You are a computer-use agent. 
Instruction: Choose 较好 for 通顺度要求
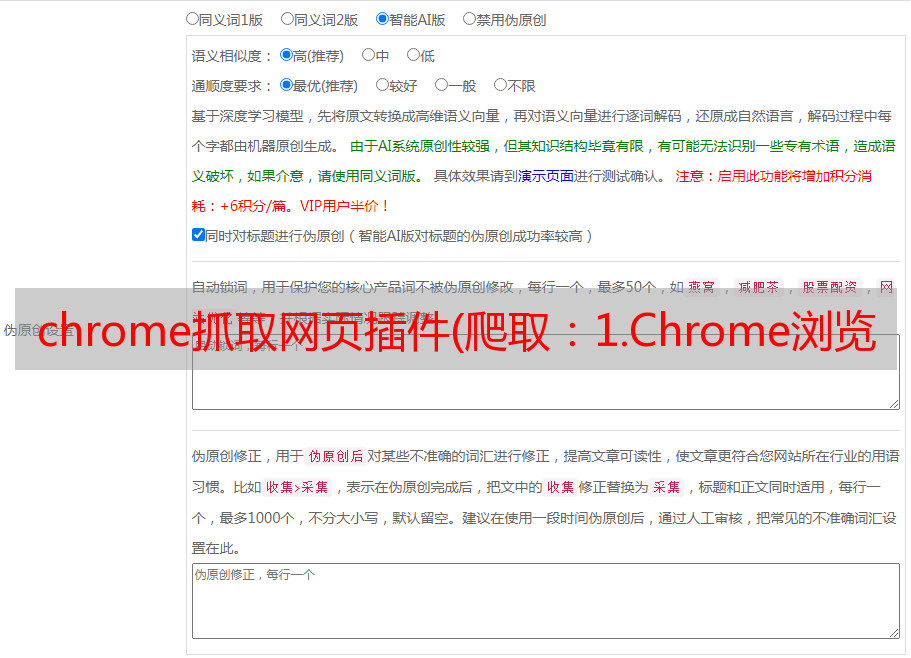pyautogui.click(x=382, y=85)
